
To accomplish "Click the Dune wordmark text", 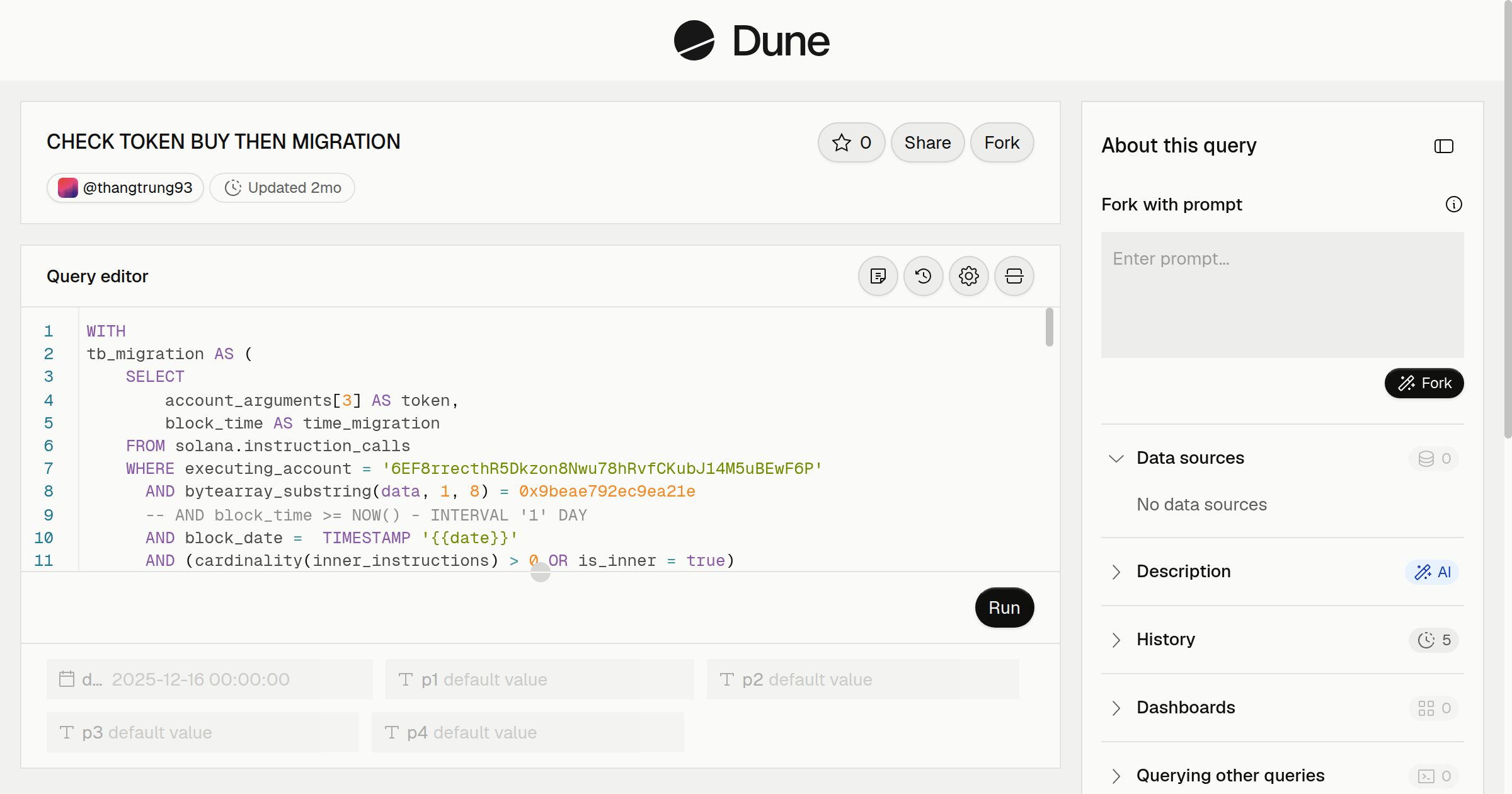I will pos(781,41).
